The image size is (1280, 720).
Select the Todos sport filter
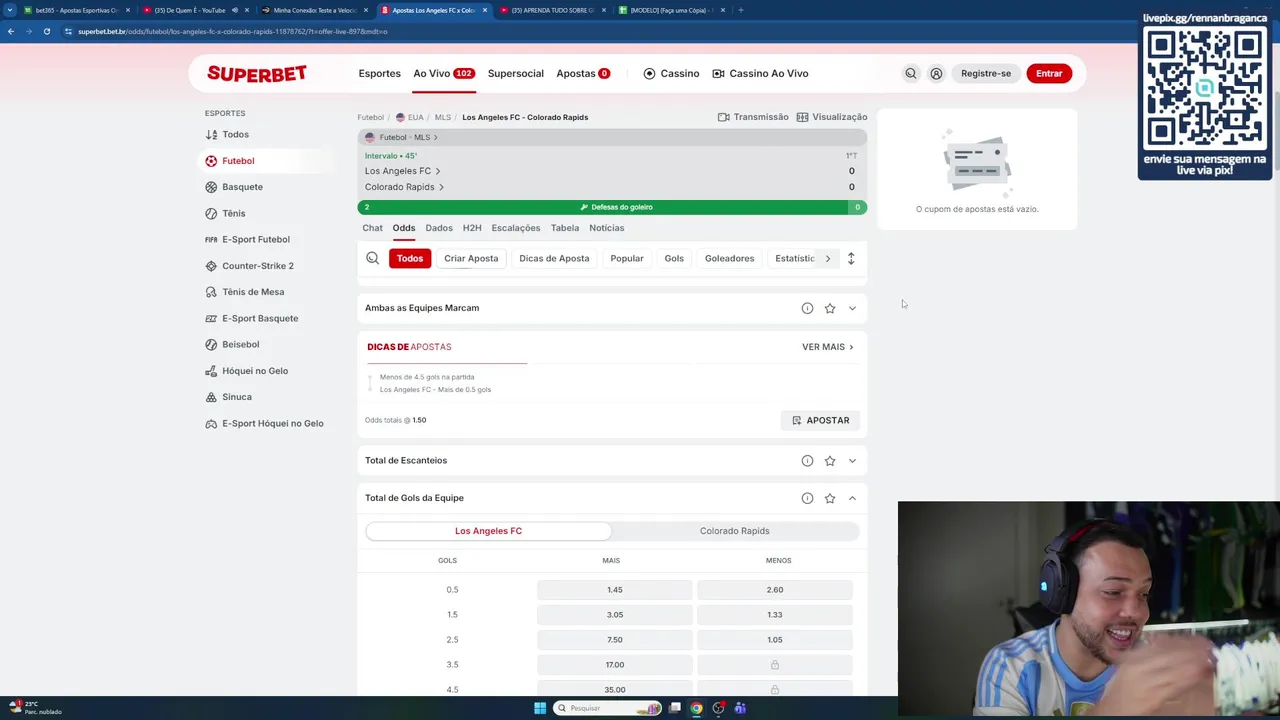pos(227,134)
